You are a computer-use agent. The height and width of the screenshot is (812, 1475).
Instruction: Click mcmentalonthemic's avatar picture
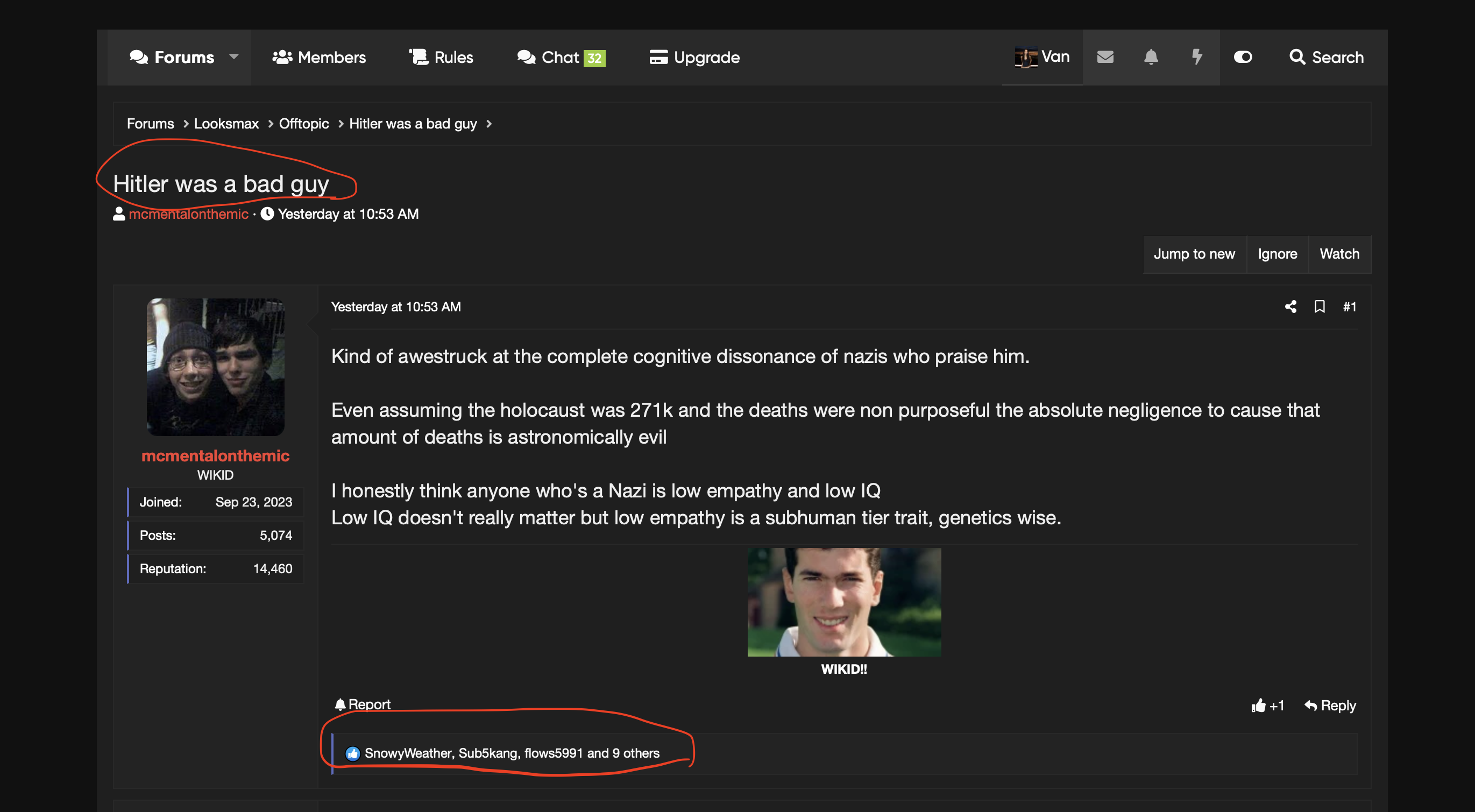215,367
